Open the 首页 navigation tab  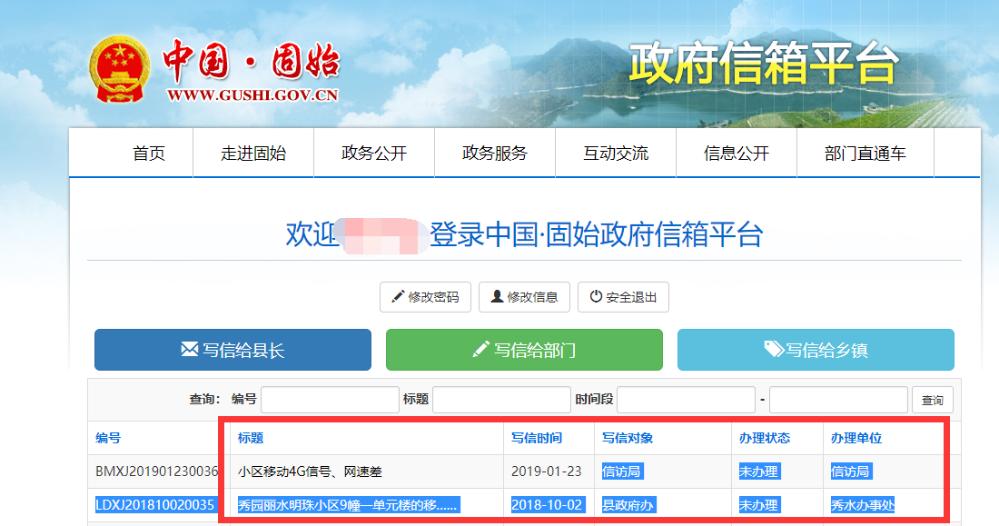tap(149, 153)
